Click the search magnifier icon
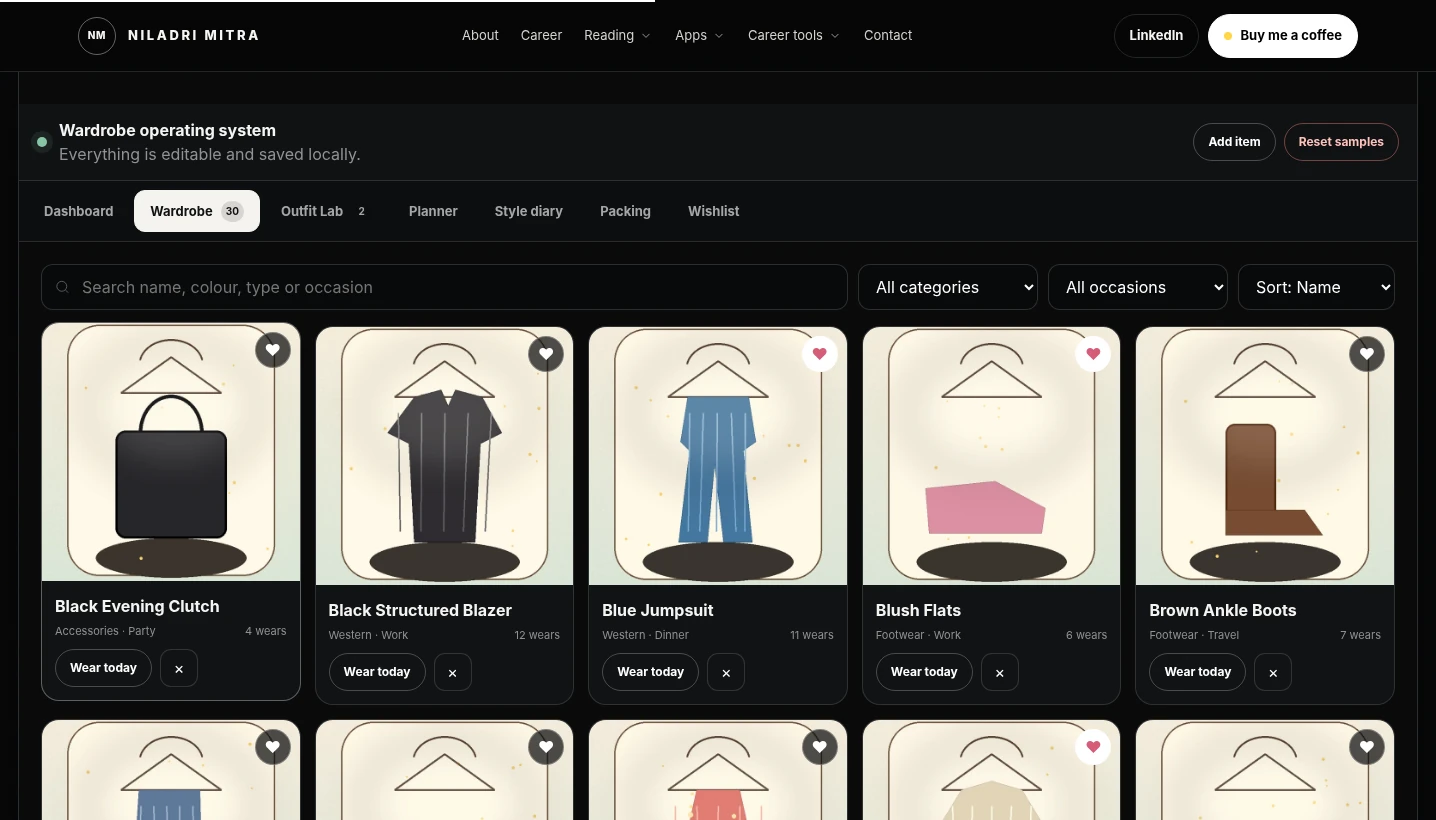This screenshot has width=1436, height=820. 63,287
